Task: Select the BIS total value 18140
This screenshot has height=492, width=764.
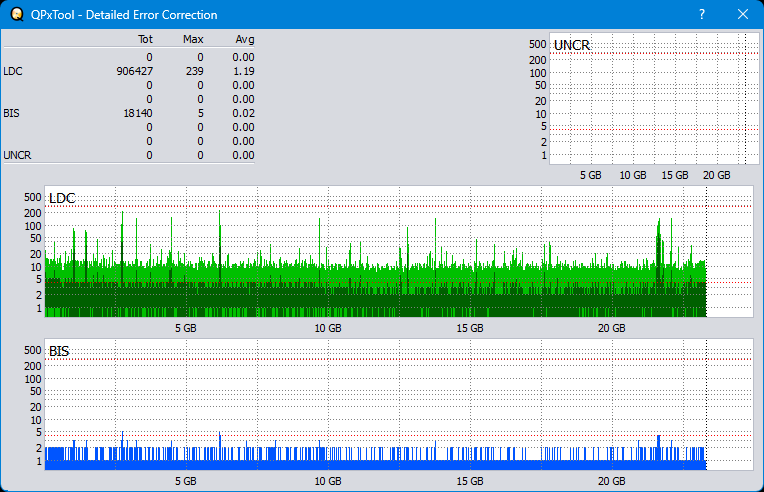Action: pyautogui.click(x=138, y=114)
